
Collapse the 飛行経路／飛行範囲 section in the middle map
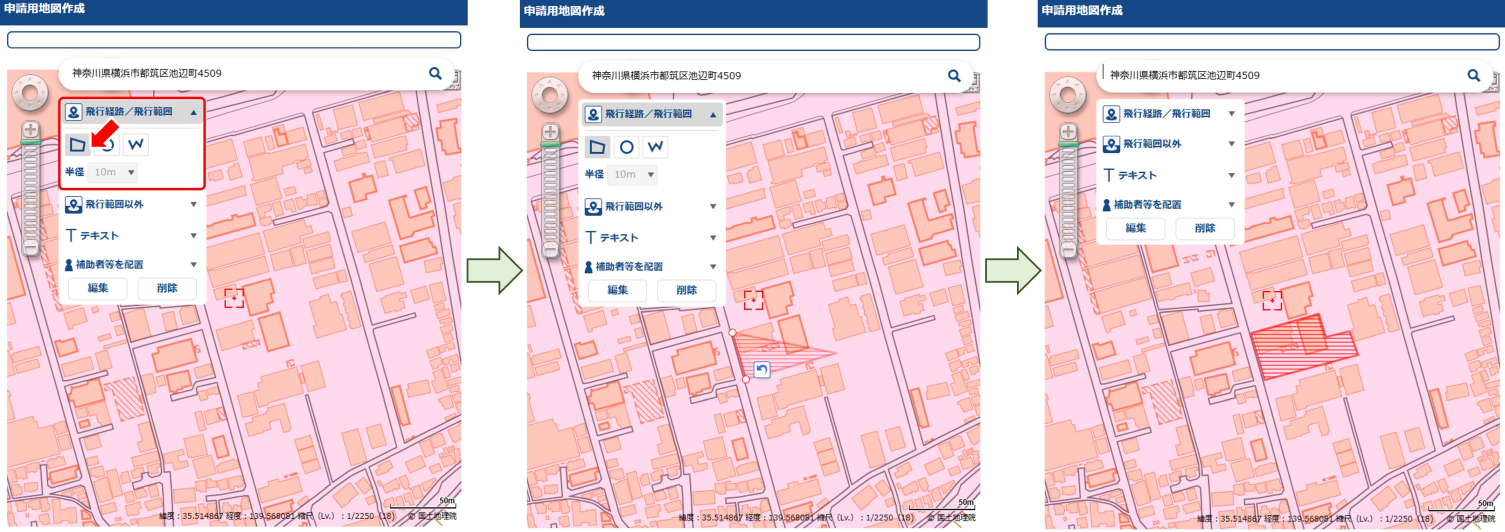713,115
